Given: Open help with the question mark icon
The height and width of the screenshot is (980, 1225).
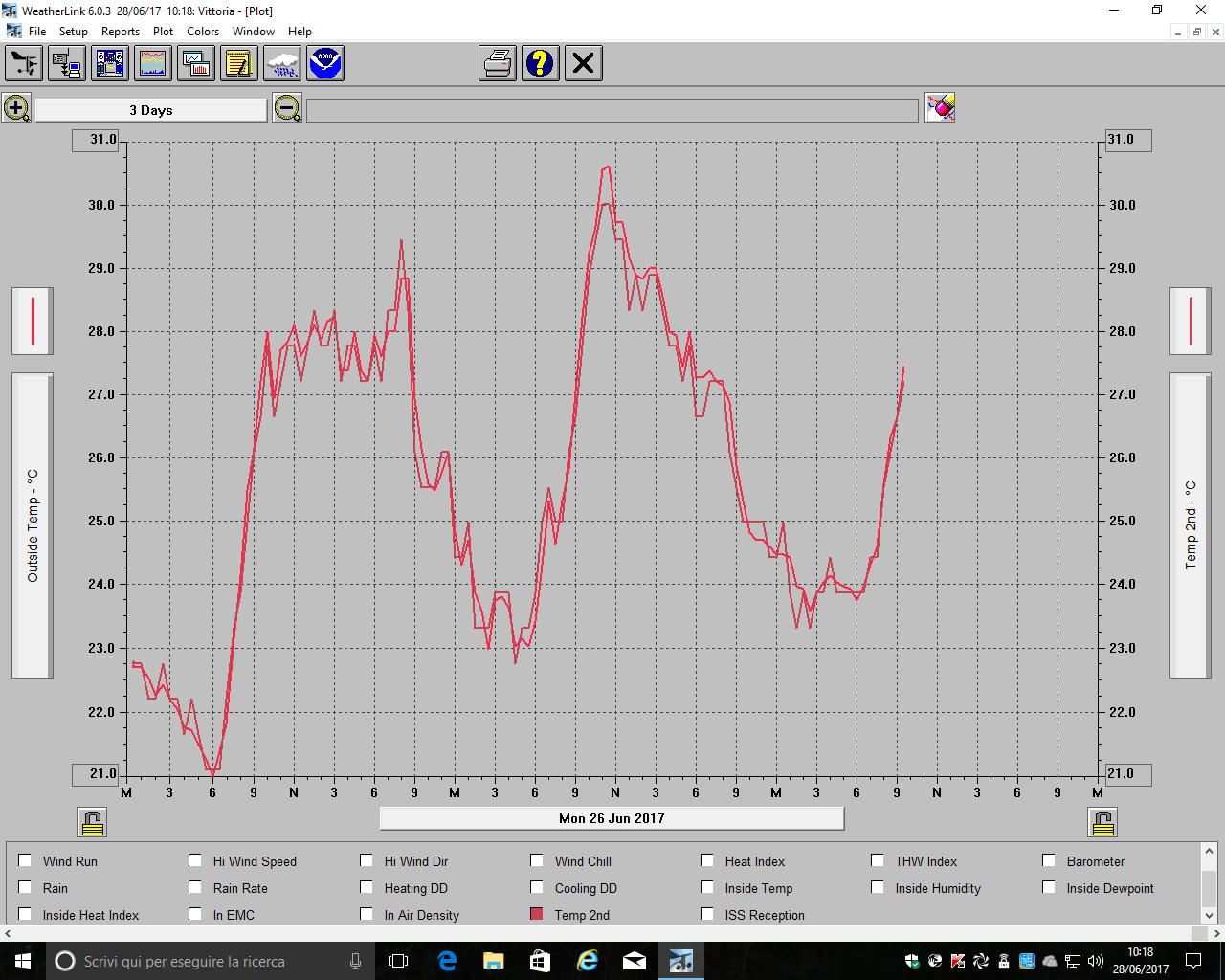Looking at the screenshot, I should (541, 64).
